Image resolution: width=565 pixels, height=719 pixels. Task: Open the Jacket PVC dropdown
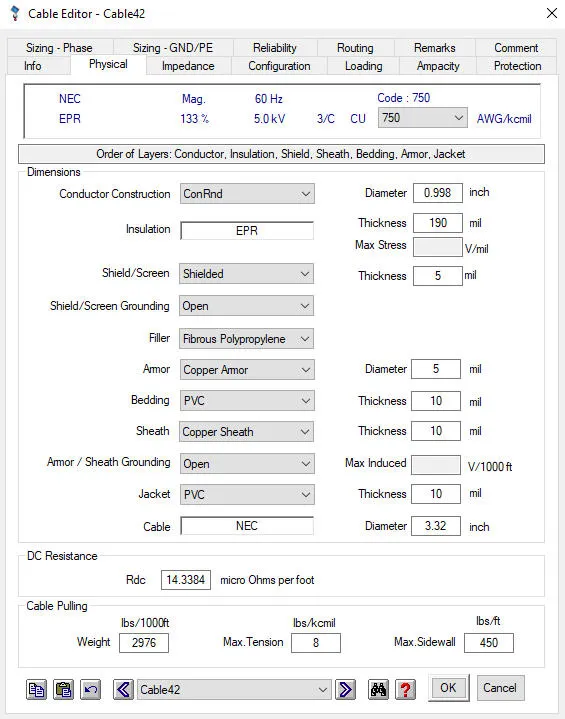pyautogui.click(x=247, y=495)
